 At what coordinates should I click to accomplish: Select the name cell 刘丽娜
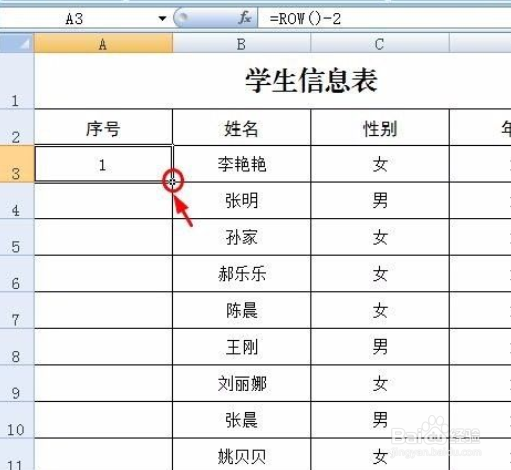242,384
